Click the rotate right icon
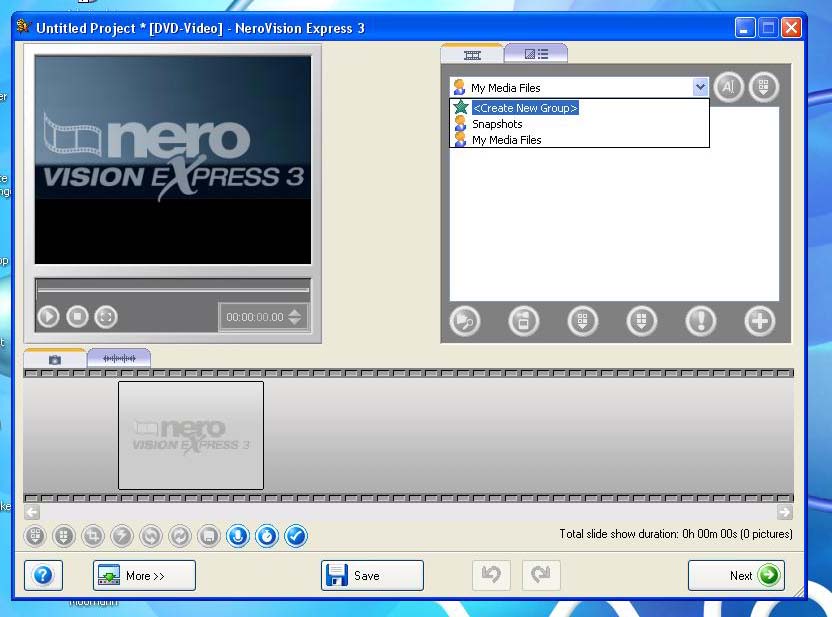The width and height of the screenshot is (832, 617). point(180,536)
